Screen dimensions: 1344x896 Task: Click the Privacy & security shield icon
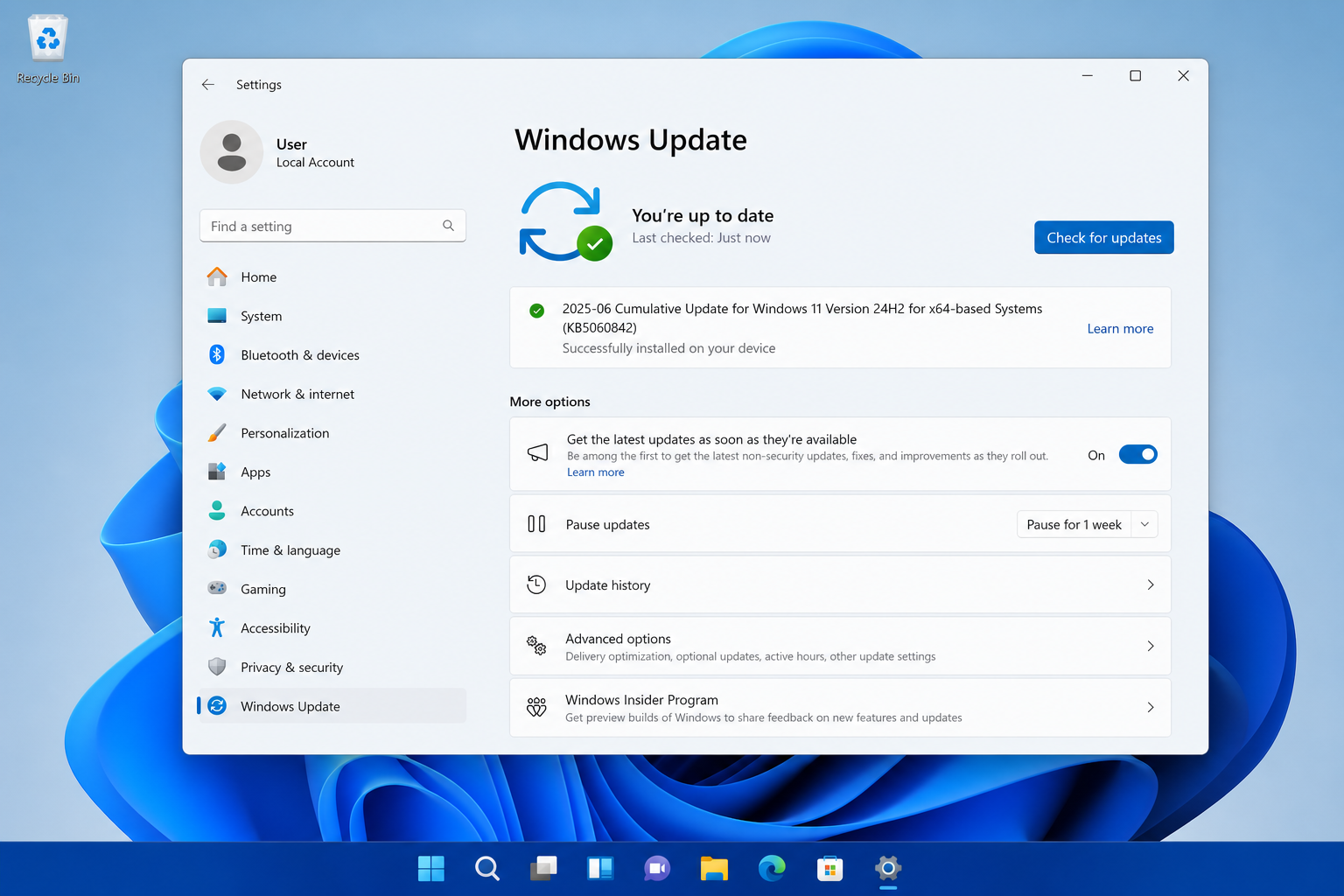[217, 667]
